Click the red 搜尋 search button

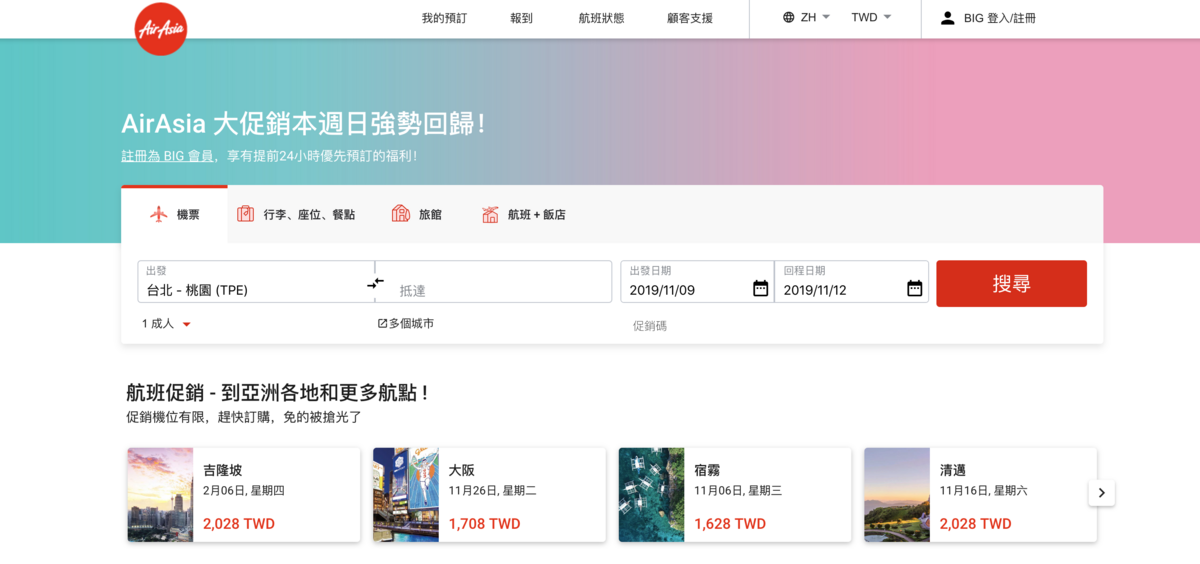pyautogui.click(x=1011, y=284)
